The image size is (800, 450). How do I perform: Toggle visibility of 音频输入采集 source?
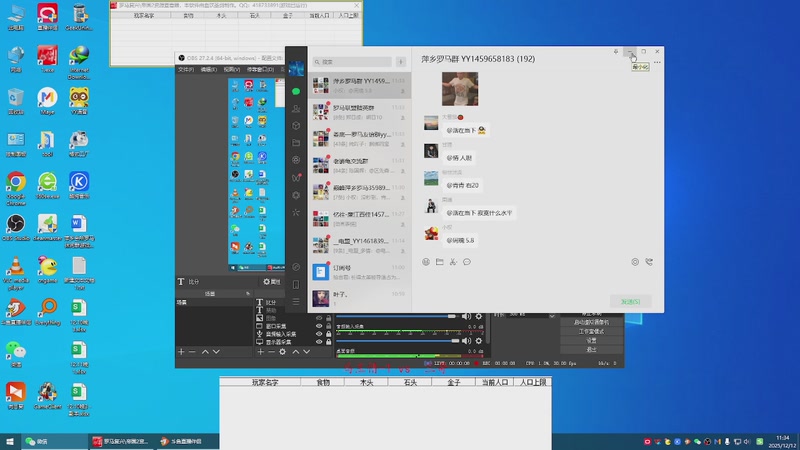point(319,334)
